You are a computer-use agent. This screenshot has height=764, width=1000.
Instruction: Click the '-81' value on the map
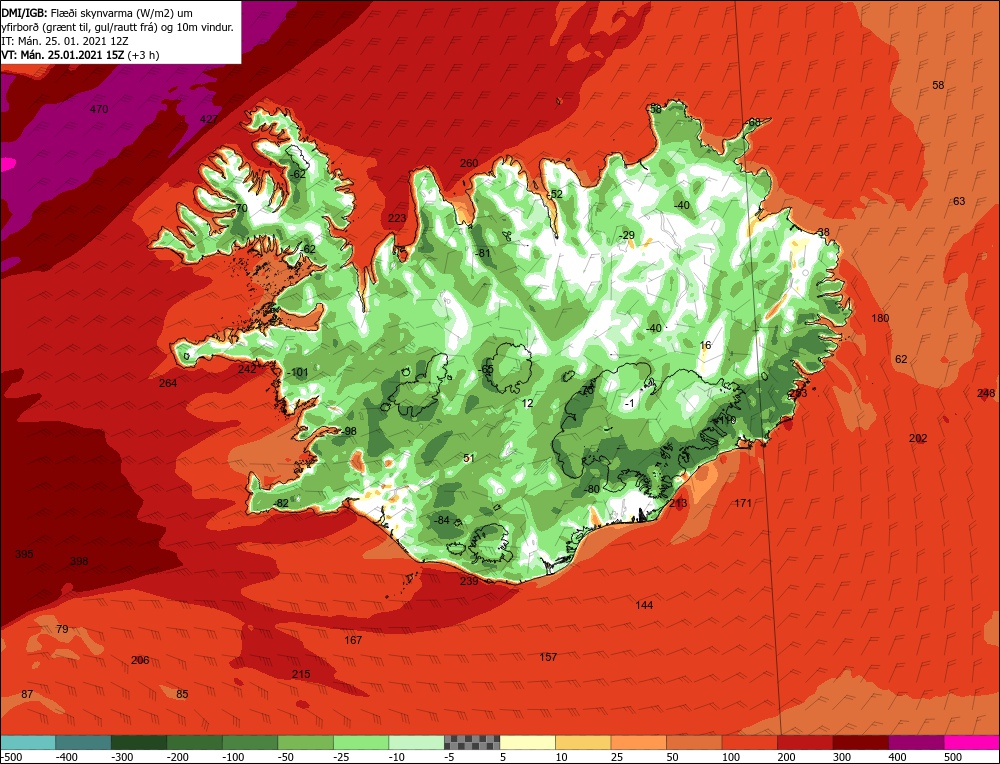[483, 253]
